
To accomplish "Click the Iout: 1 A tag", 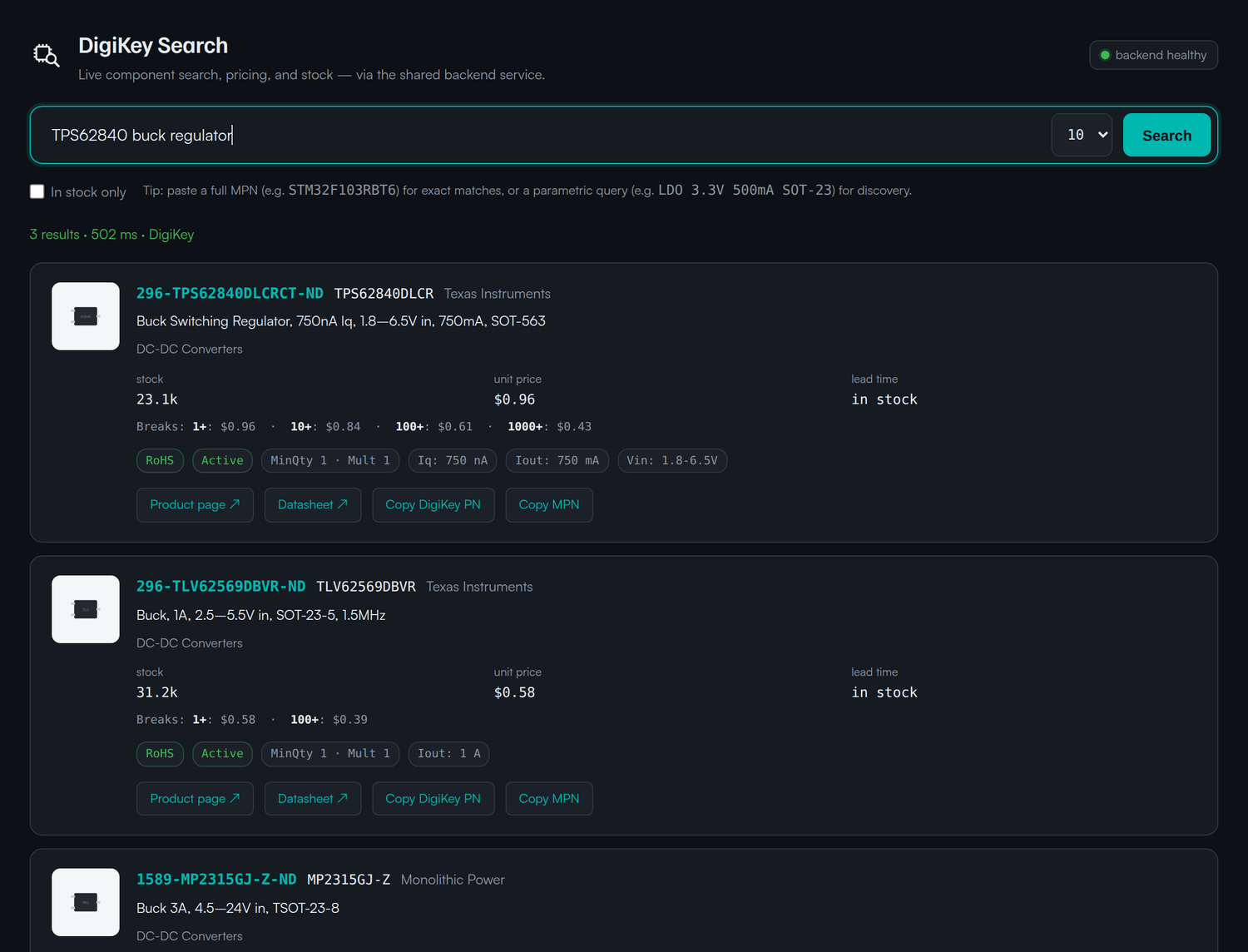I will [x=449, y=753].
